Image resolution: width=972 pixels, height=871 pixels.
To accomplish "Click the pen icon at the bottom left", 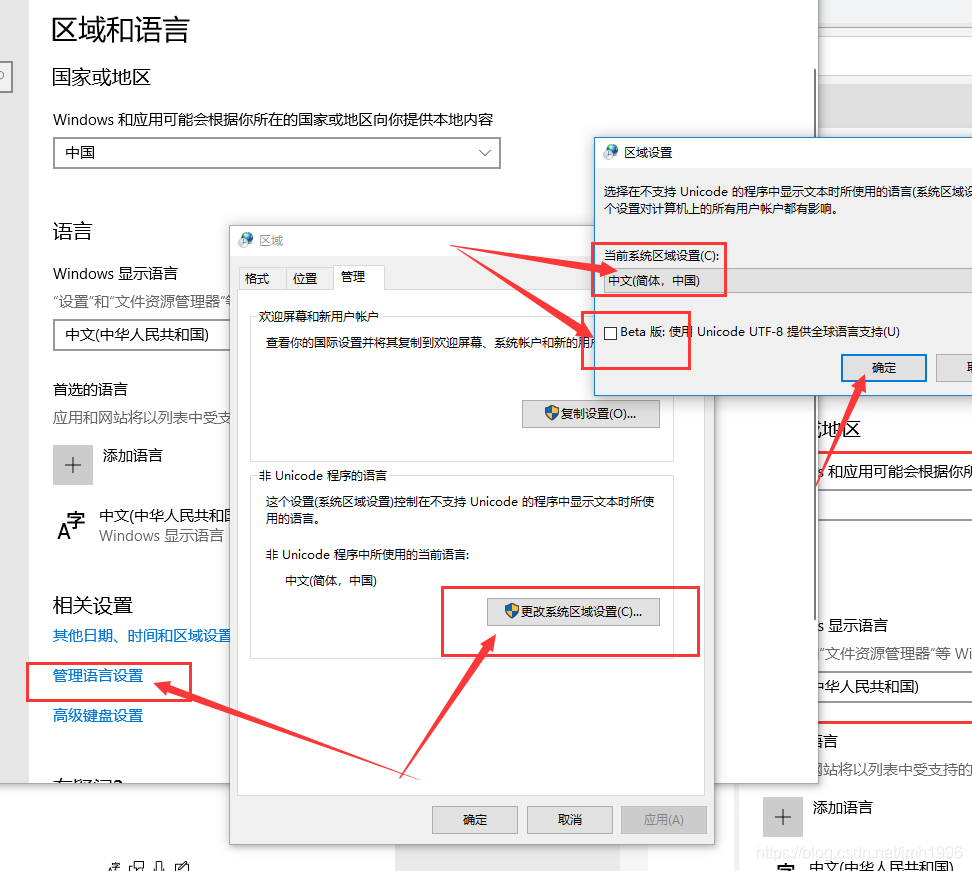I will pyautogui.click(x=183, y=864).
